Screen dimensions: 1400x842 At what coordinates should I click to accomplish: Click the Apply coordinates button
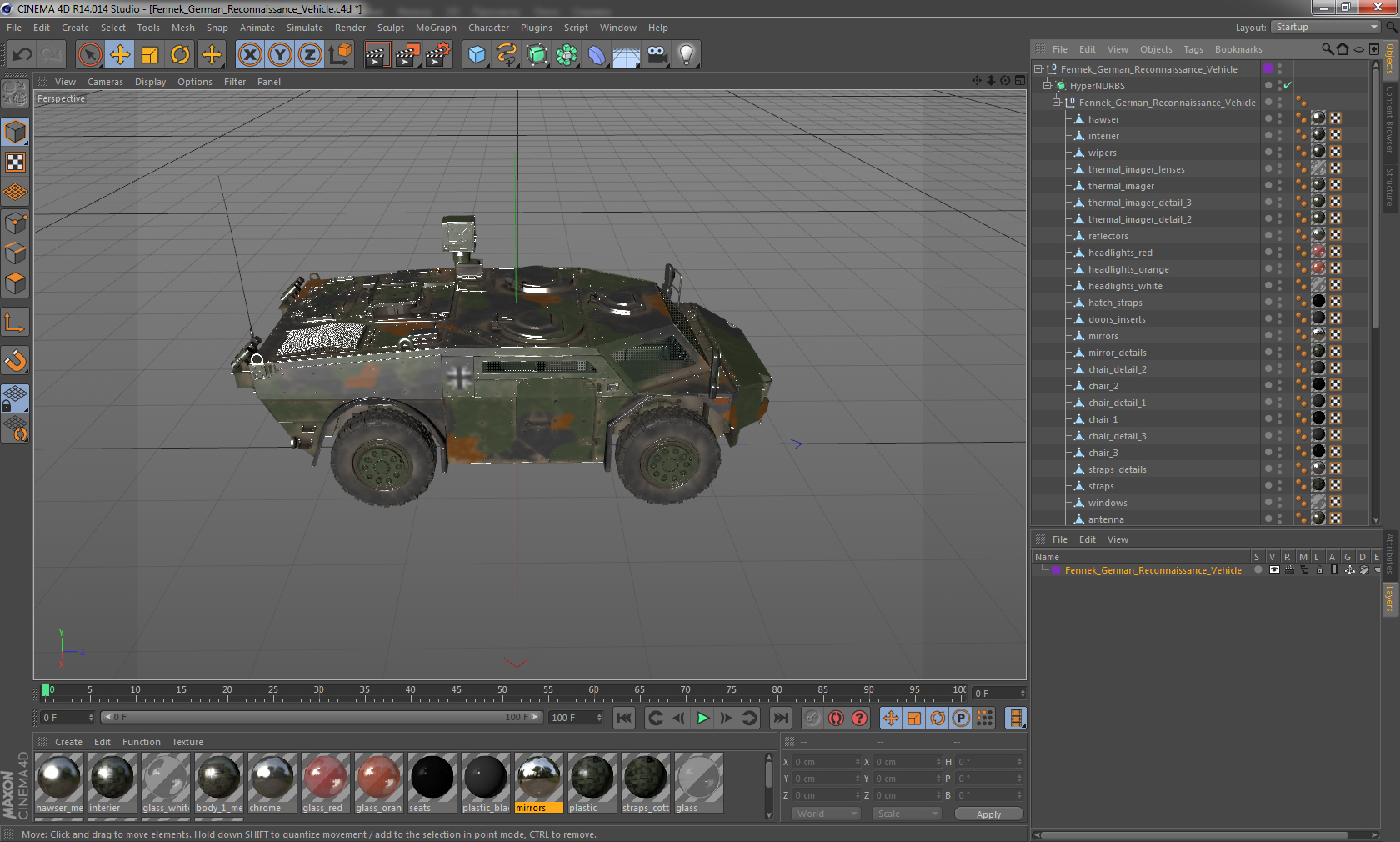[x=988, y=814]
